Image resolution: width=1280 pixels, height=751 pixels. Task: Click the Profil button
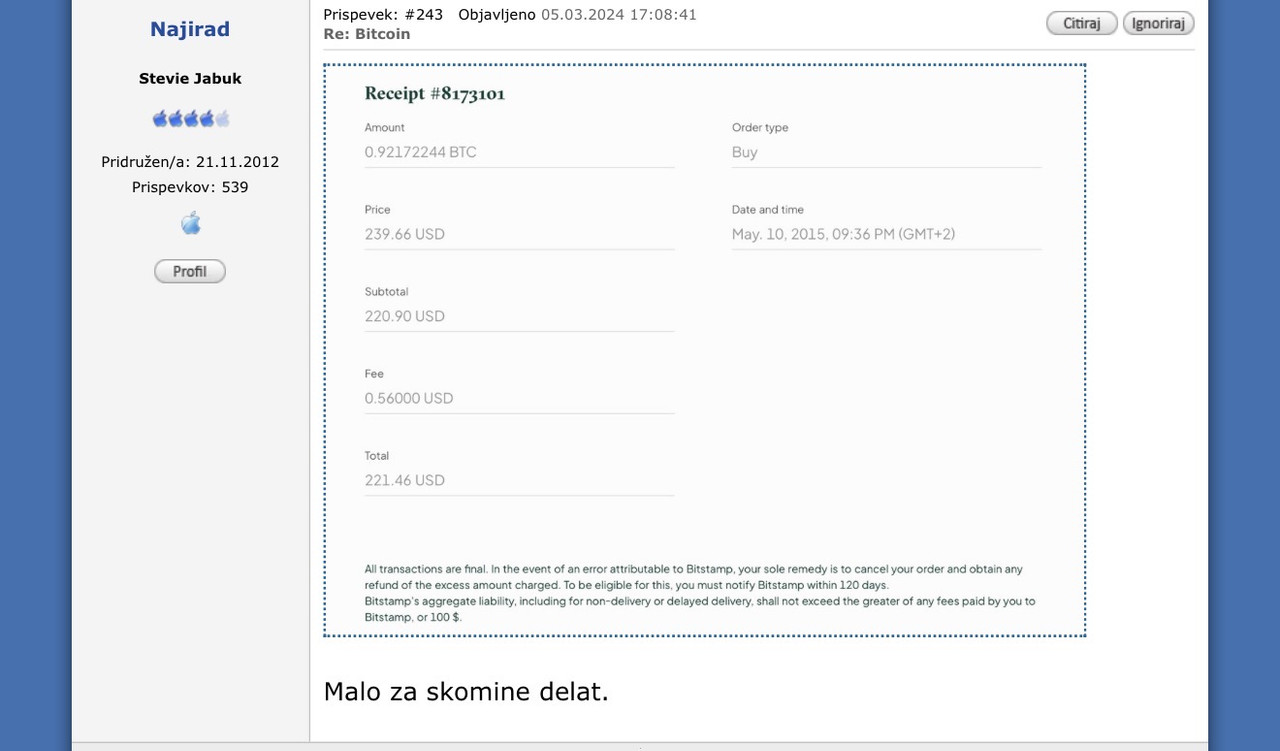(190, 271)
